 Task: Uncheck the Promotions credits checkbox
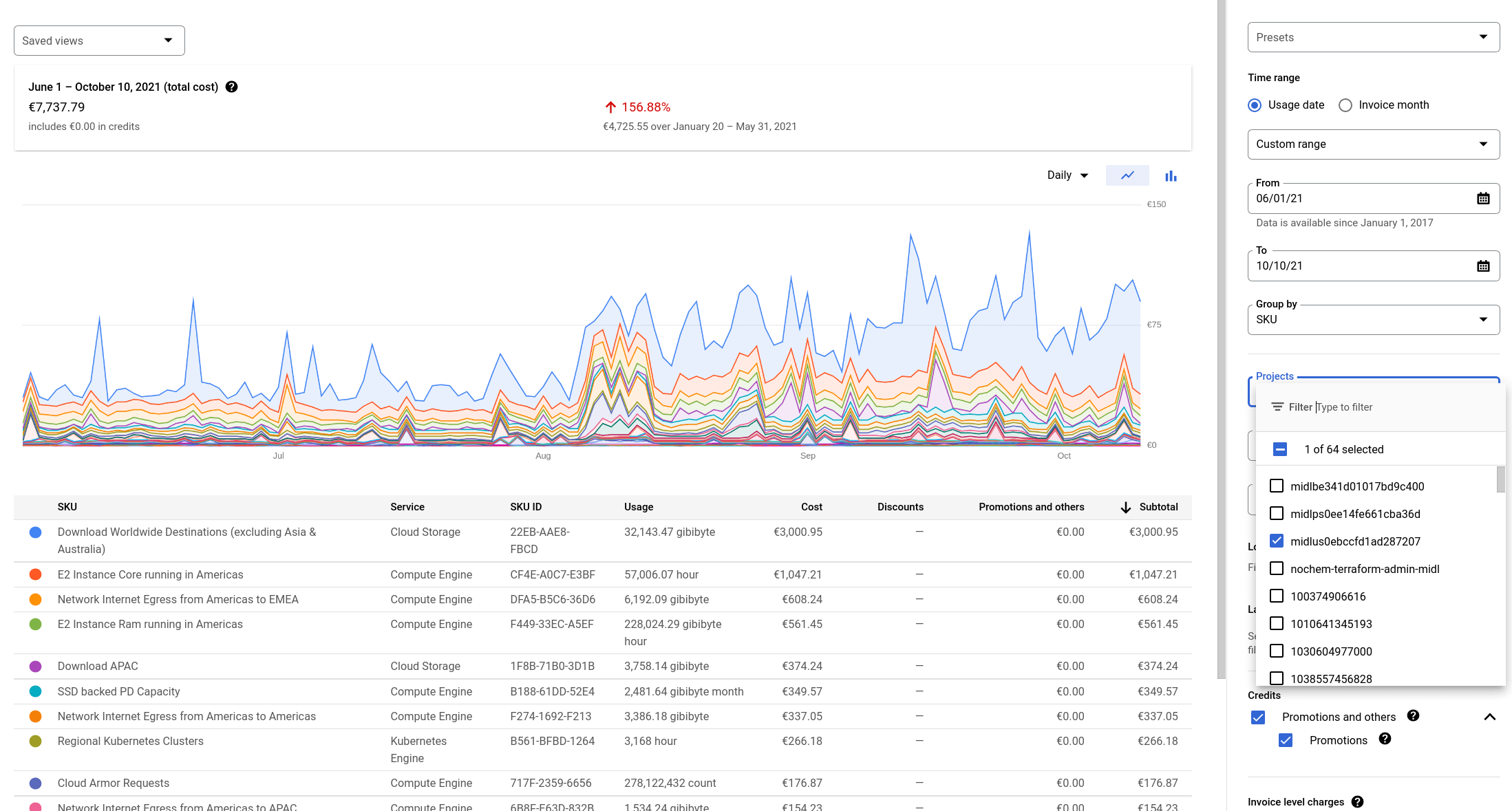(1286, 740)
